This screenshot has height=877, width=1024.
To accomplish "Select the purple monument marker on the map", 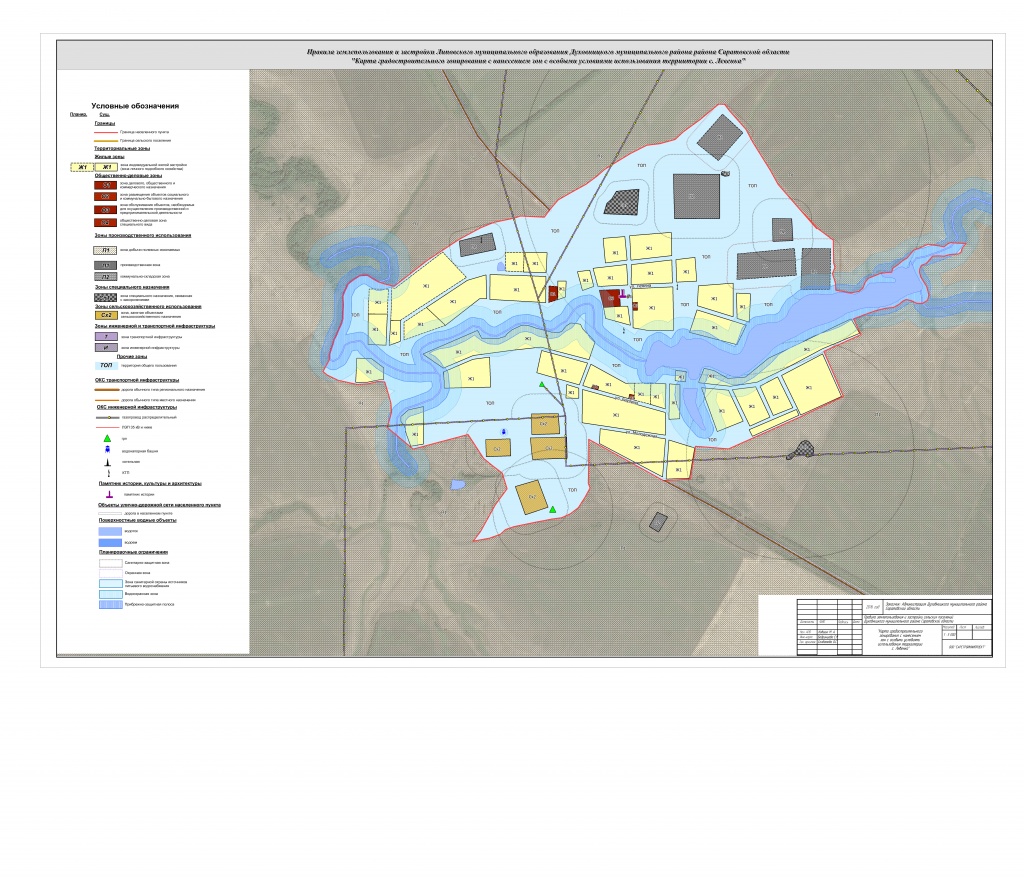I will 622,294.
